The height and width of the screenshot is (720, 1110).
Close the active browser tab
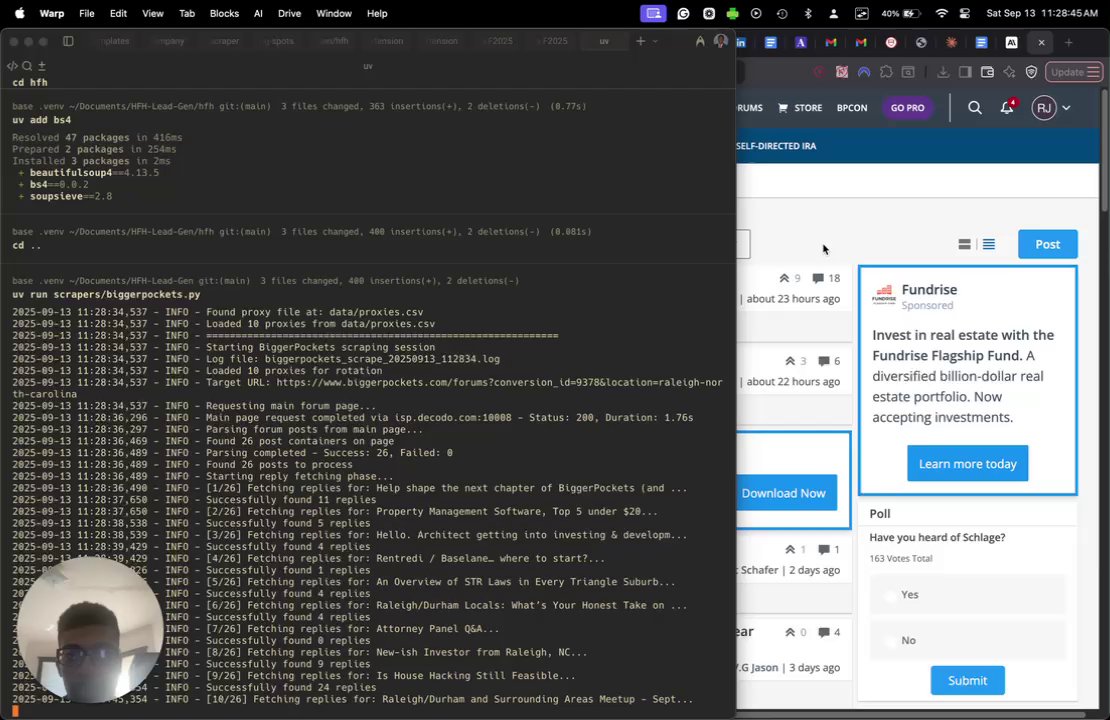[1041, 42]
